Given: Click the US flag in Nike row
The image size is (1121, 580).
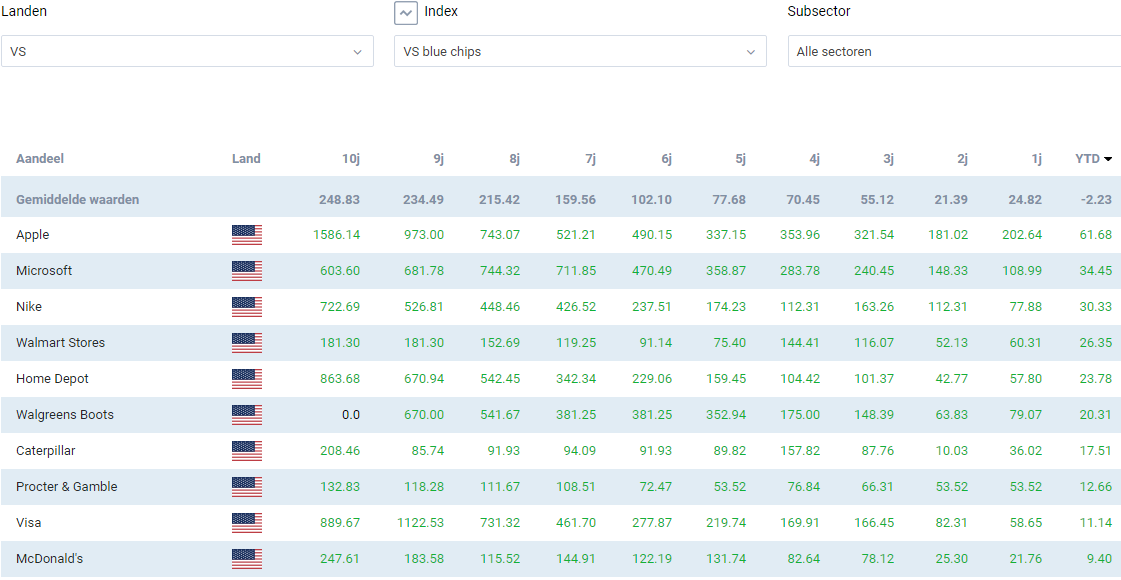Looking at the screenshot, I should [x=247, y=307].
